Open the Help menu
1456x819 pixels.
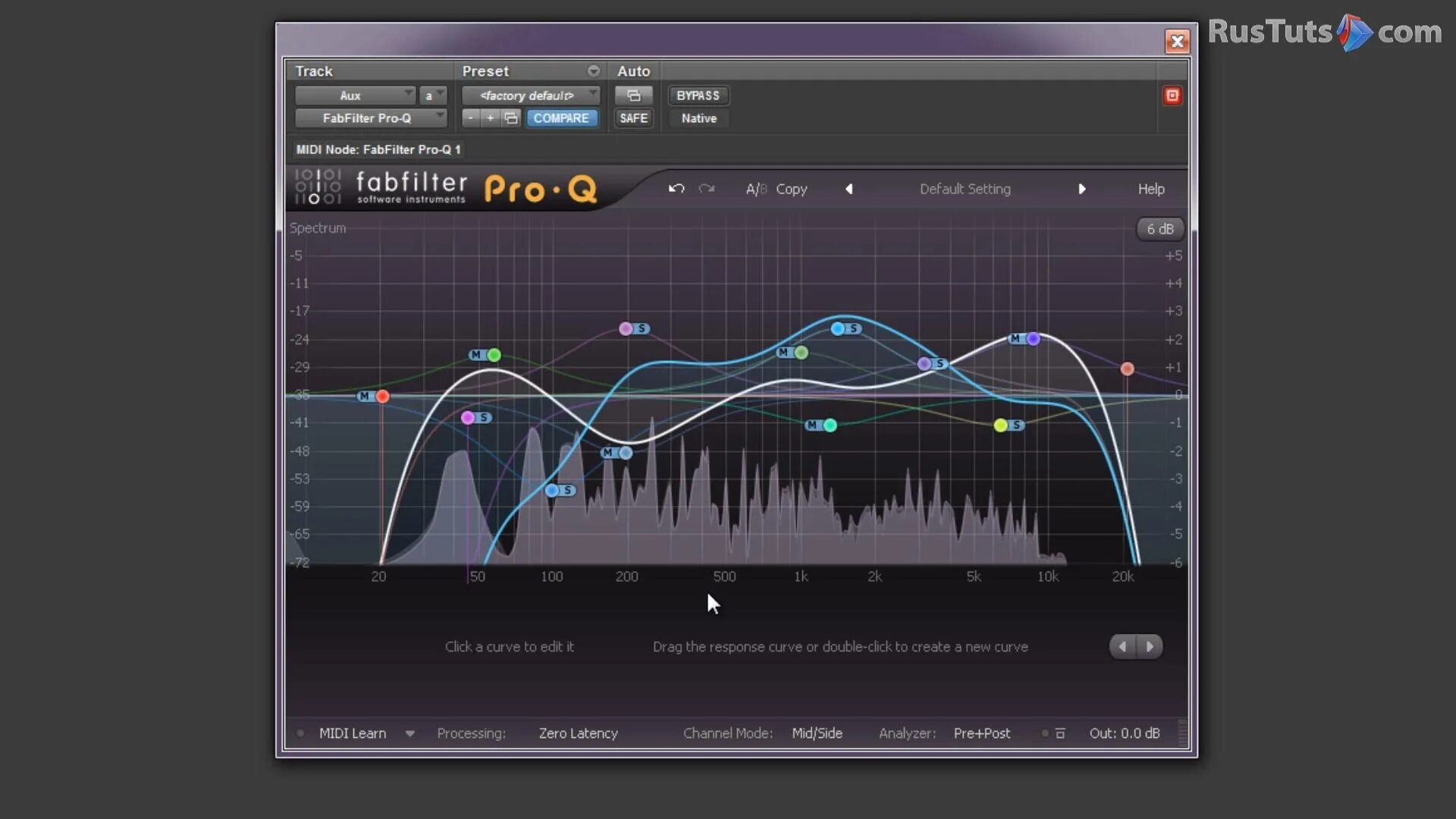1150,189
